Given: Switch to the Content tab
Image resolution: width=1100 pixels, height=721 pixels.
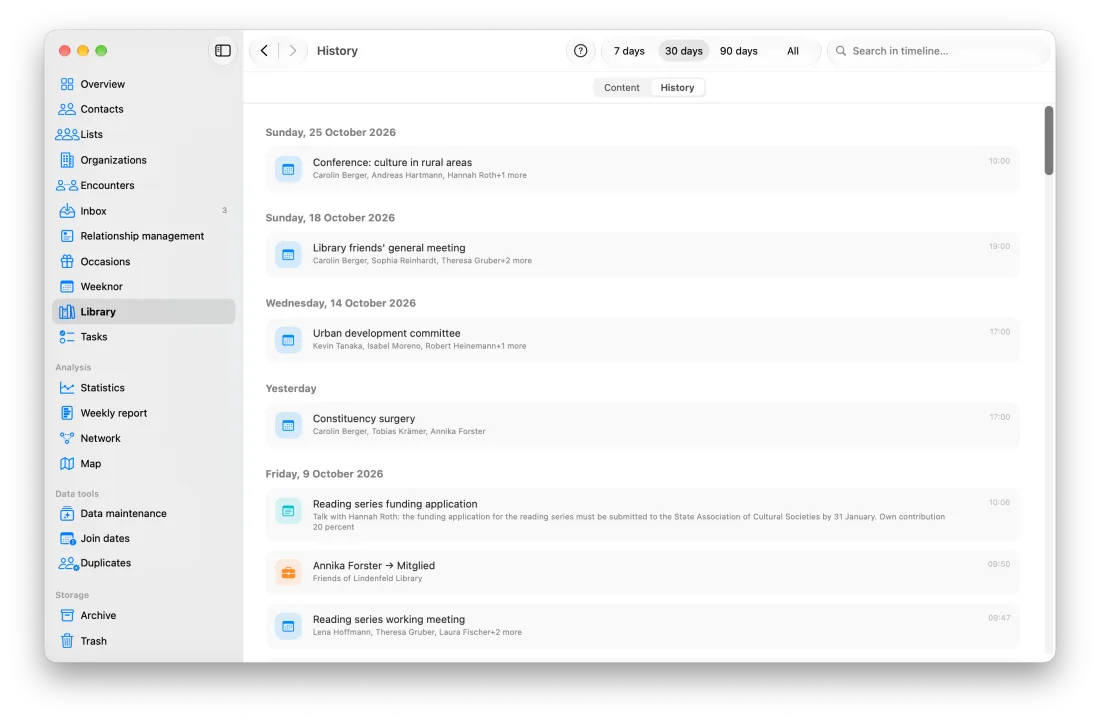Looking at the screenshot, I should (622, 88).
